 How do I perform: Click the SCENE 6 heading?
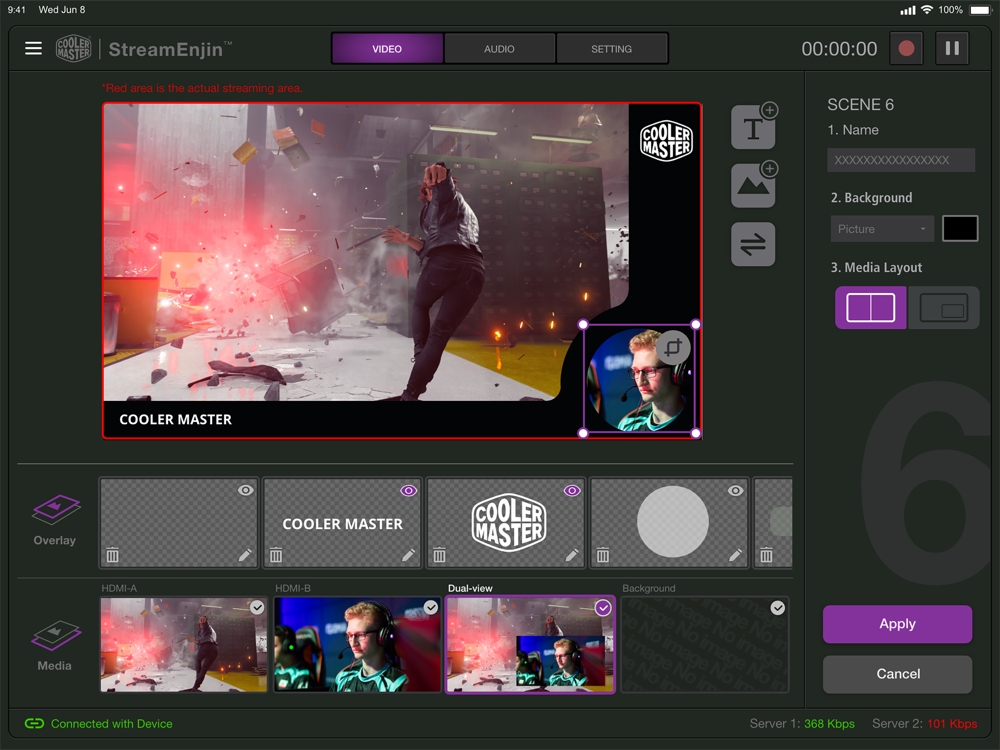tap(860, 105)
